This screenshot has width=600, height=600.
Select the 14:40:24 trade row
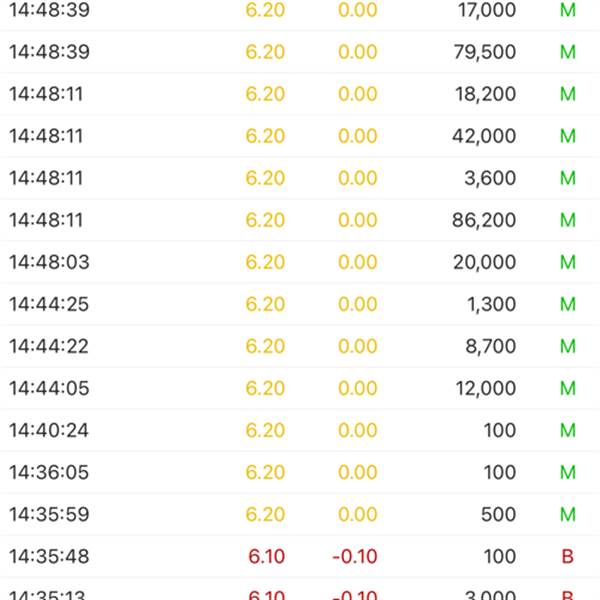click(x=300, y=430)
